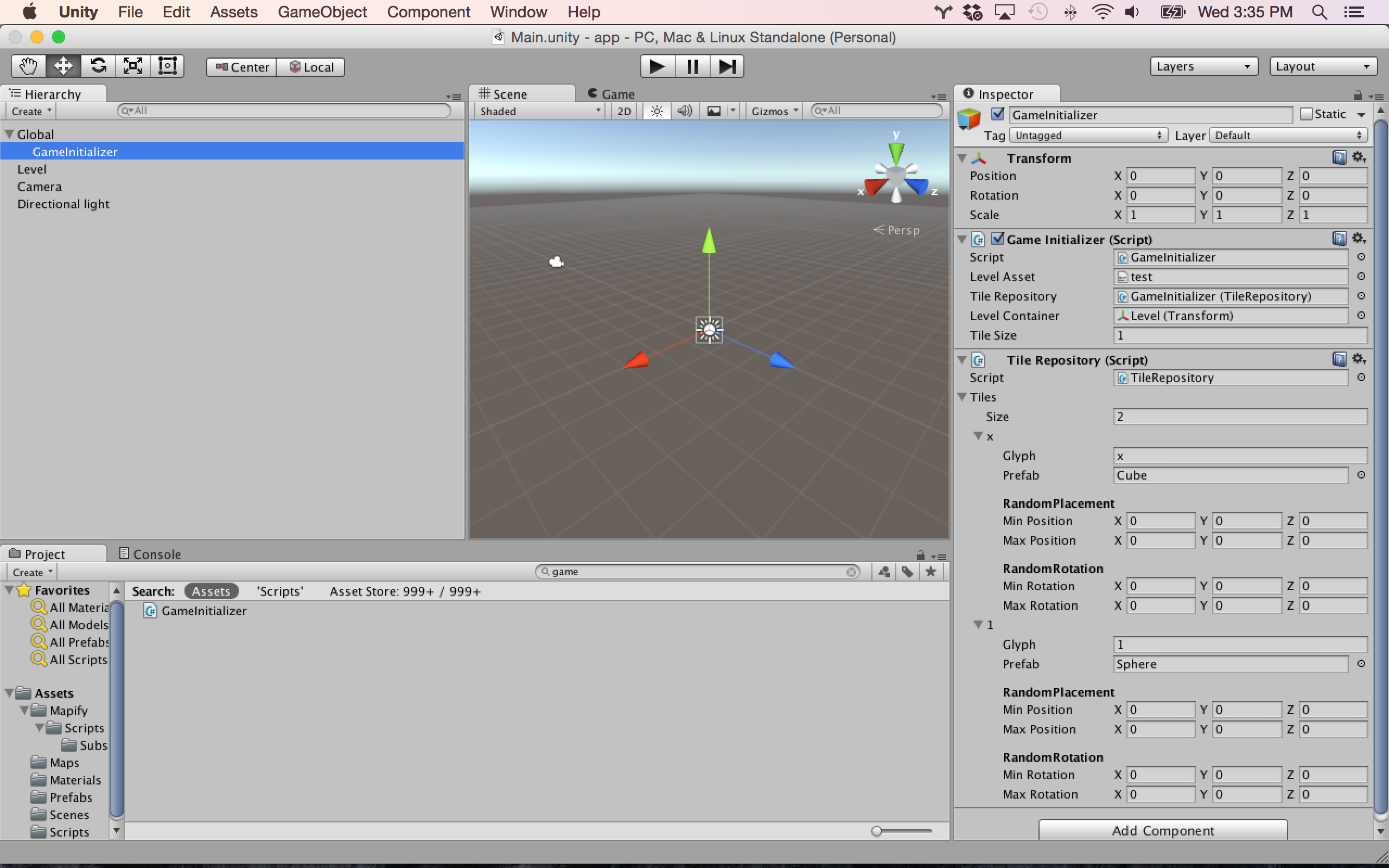Open Game Initializer component gear menu
This screenshot has width=1389, height=868.
pyautogui.click(x=1359, y=239)
